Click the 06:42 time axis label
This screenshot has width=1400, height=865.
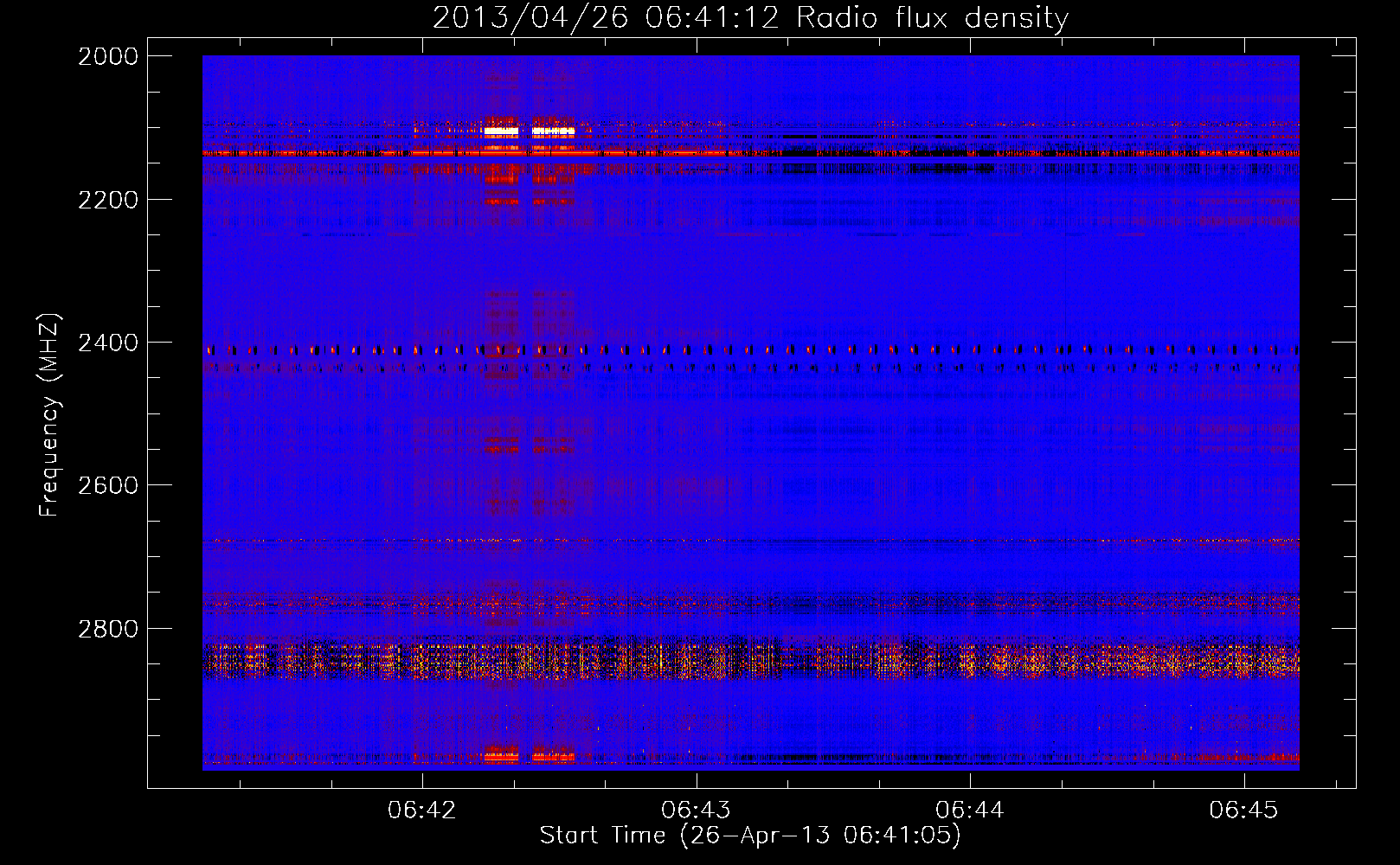pyautogui.click(x=421, y=811)
